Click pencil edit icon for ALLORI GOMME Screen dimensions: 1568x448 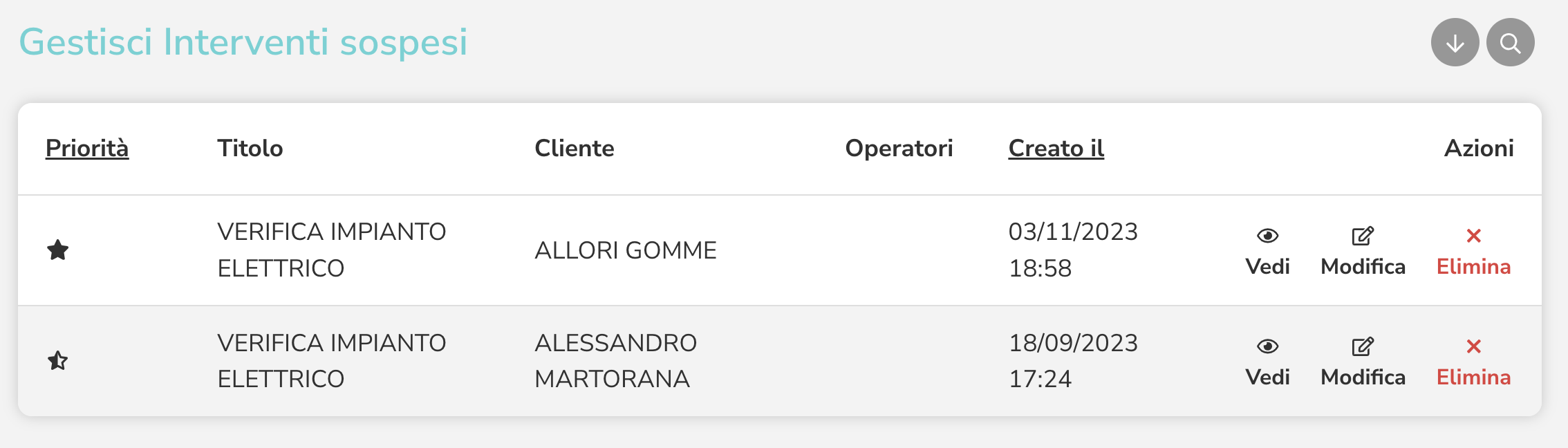(1363, 236)
